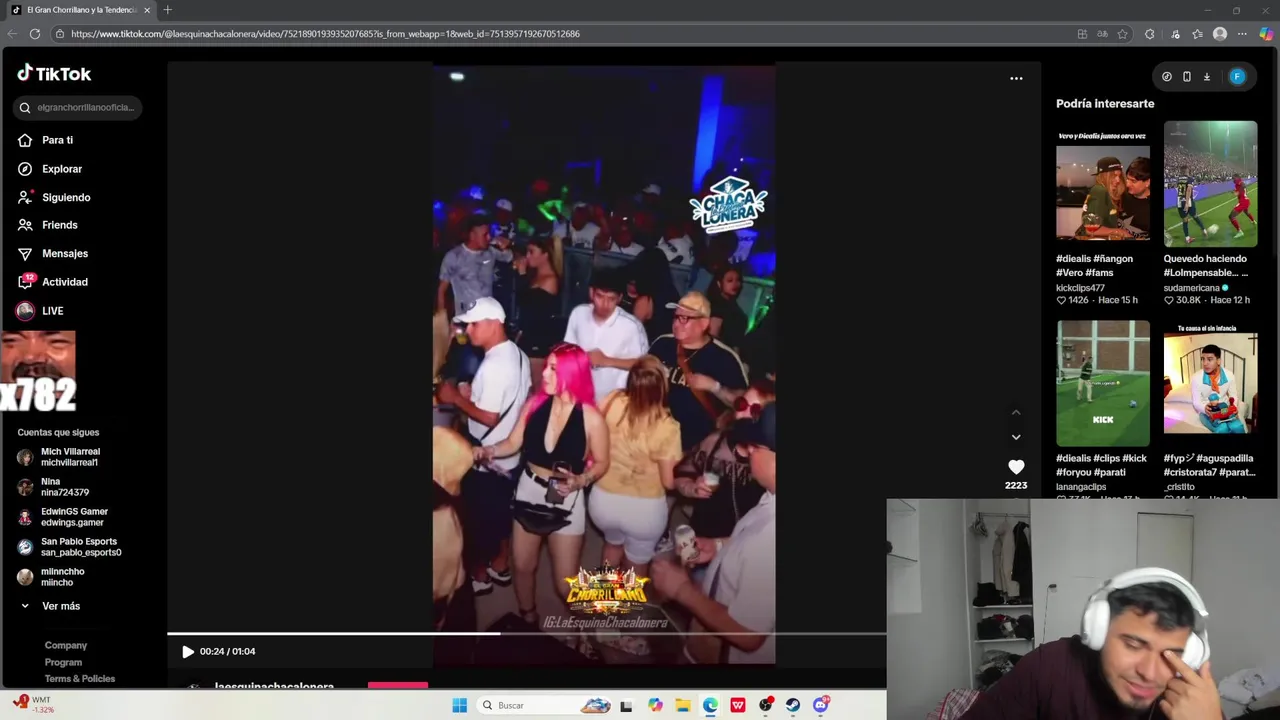Open the #diealis #ñangon video thumbnail
1280x720 pixels.
(x=1103, y=184)
